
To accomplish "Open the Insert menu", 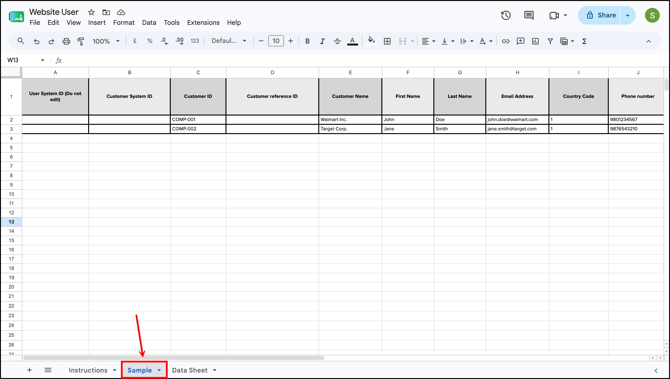I will [x=97, y=23].
